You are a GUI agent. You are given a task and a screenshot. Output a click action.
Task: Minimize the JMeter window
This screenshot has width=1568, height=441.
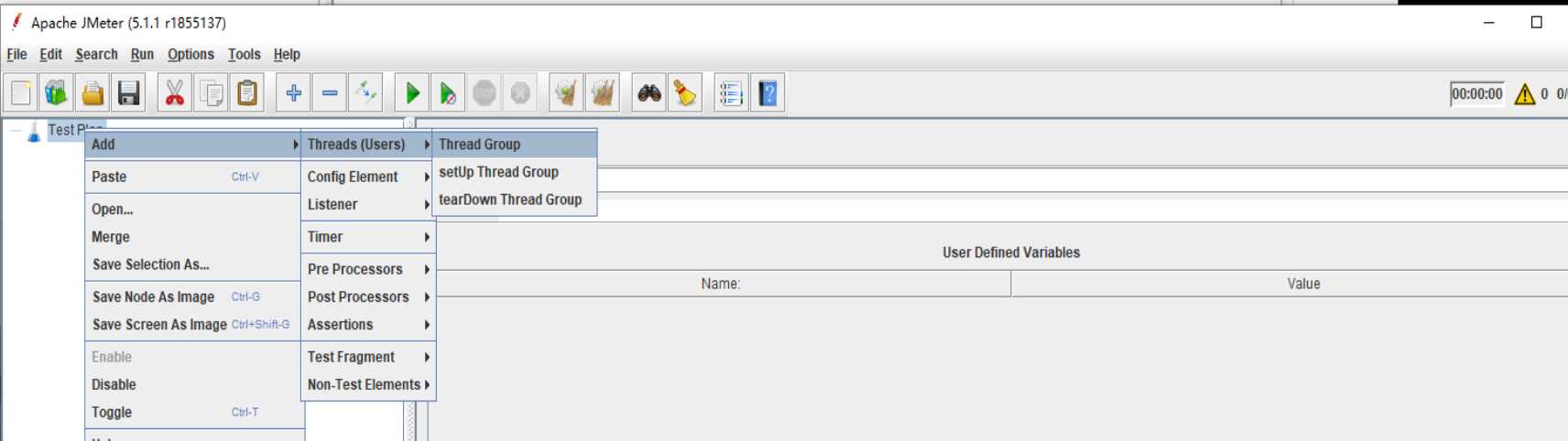click(1489, 23)
